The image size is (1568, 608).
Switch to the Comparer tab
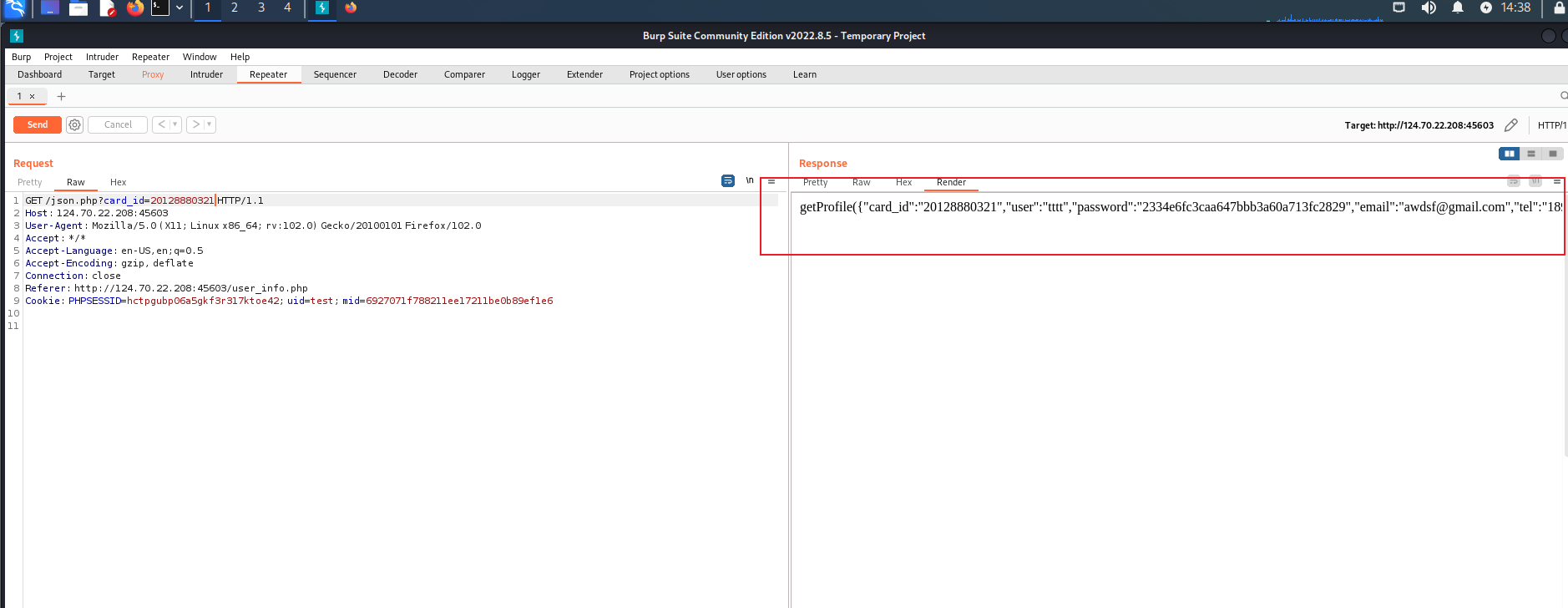point(464,74)
